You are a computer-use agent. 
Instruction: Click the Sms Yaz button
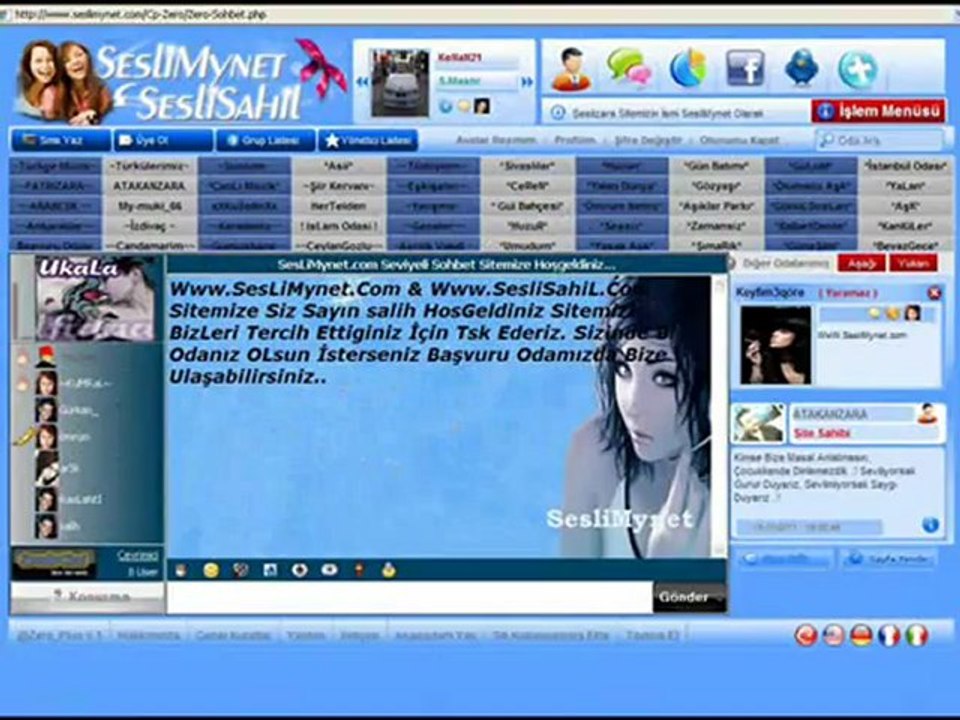coord(61,140)
